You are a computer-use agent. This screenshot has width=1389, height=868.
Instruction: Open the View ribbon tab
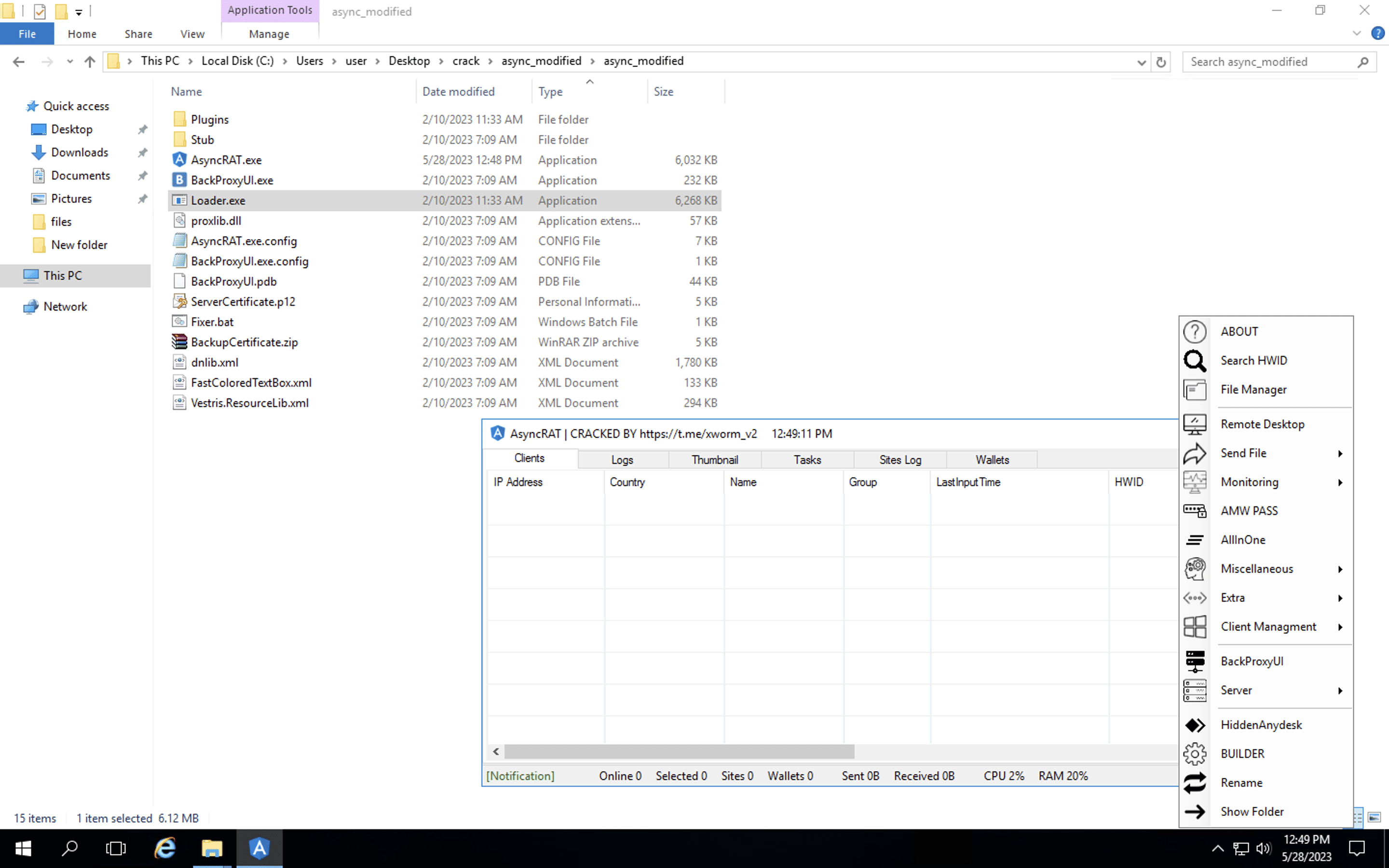coord(191,34)
